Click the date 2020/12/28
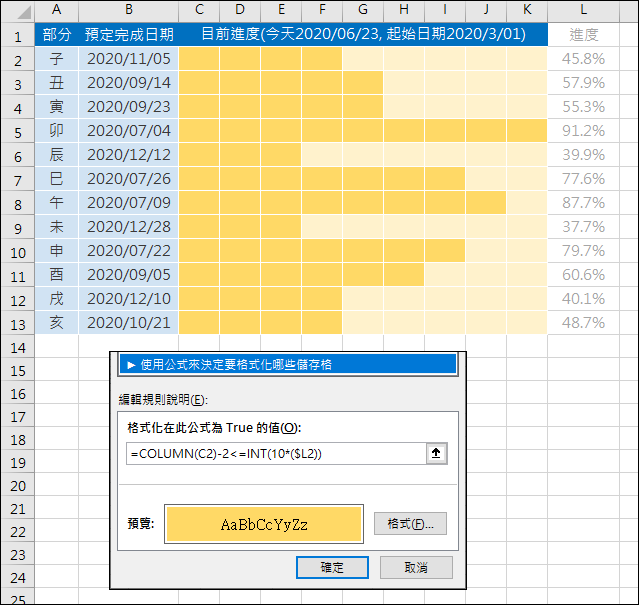Viewport: 639px width, 605px height. [129, 227]
